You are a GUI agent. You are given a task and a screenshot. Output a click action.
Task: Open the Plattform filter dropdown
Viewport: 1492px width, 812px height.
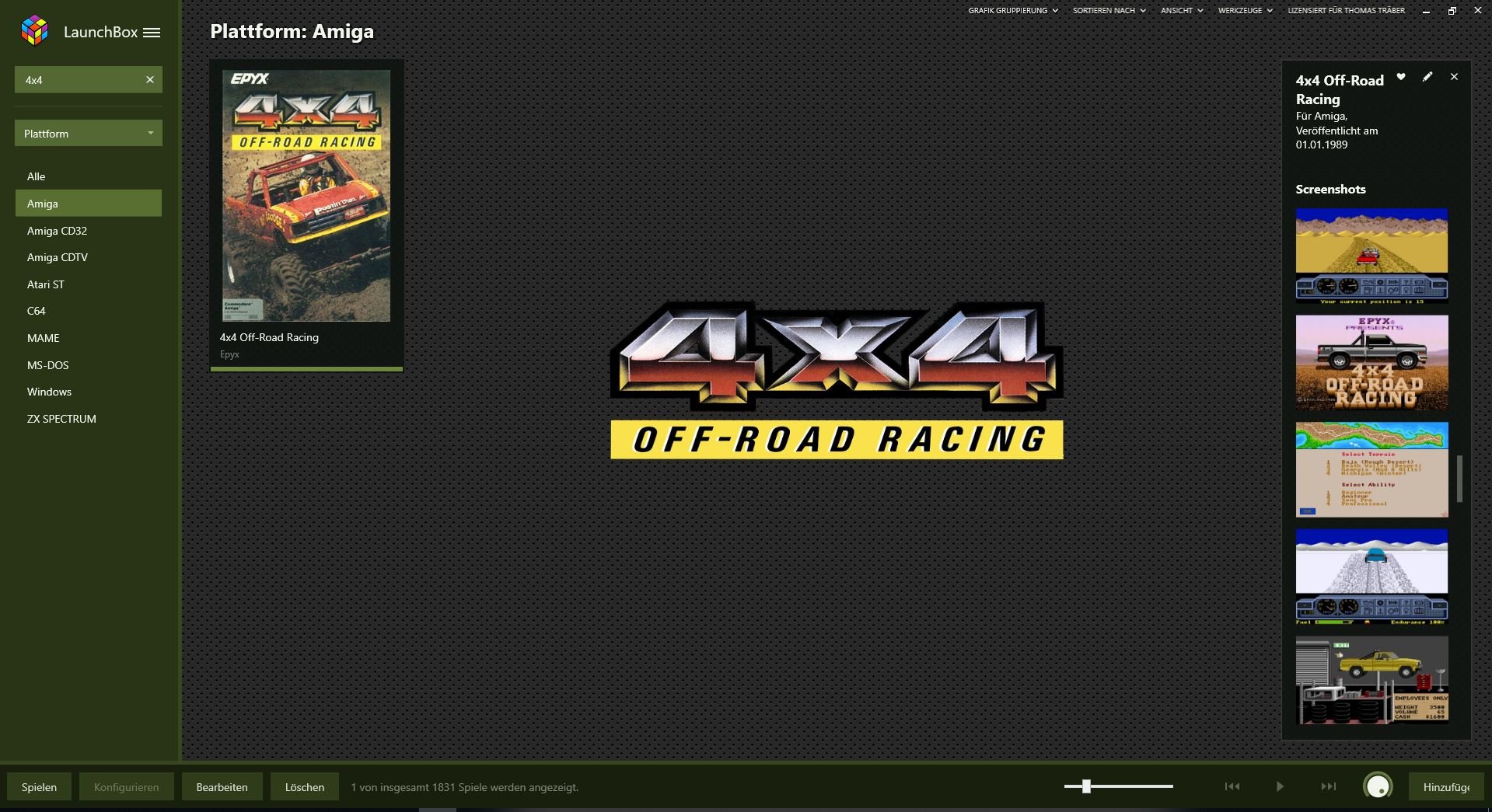89,133
